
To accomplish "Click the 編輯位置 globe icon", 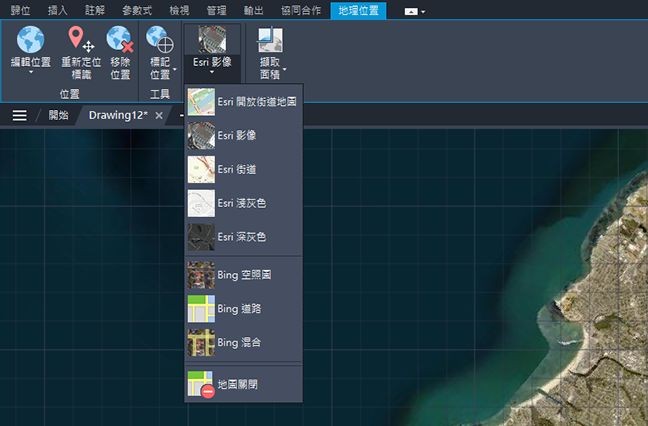I will 31,39.
